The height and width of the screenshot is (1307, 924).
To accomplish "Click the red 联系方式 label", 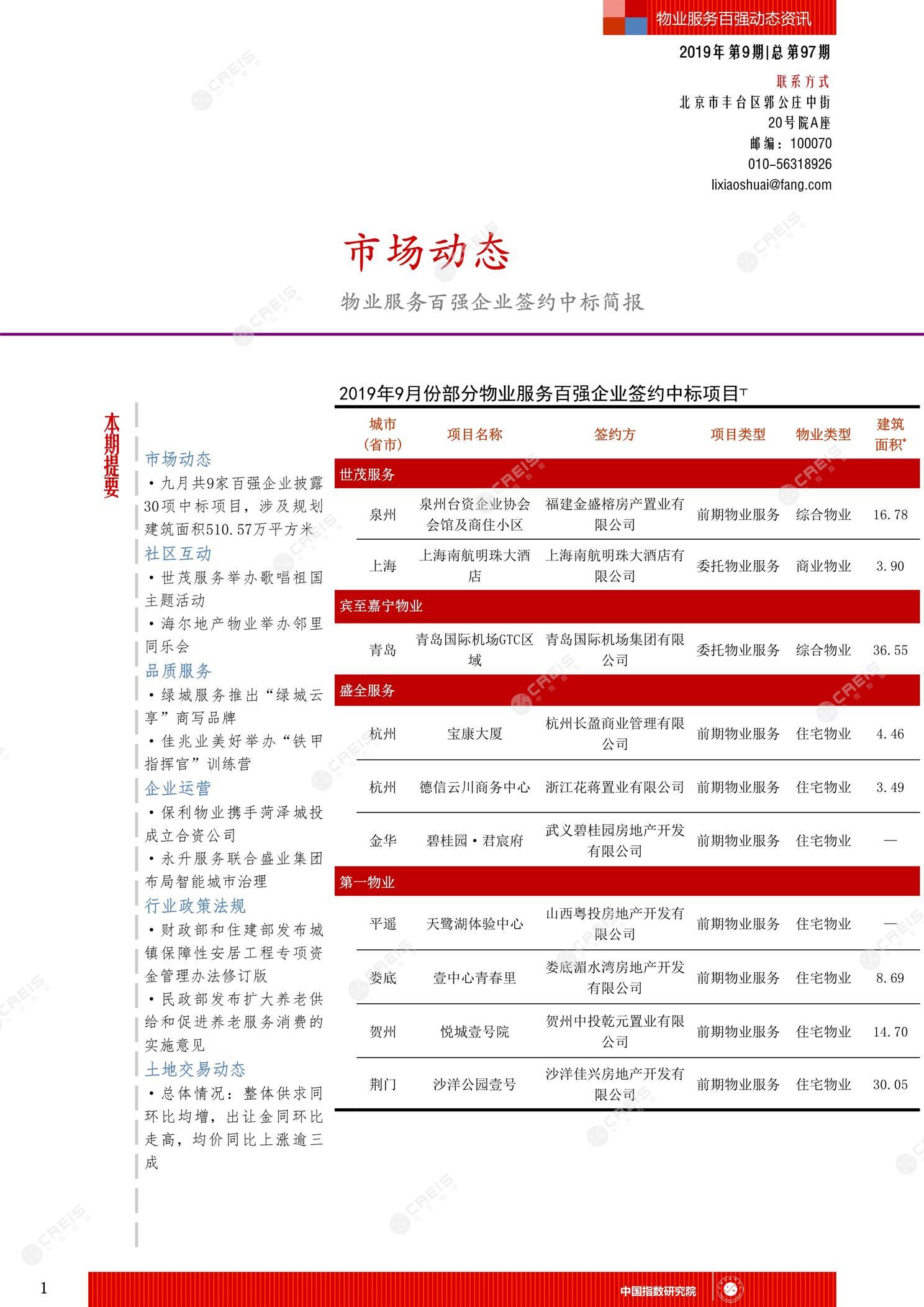I will point(803,81).
